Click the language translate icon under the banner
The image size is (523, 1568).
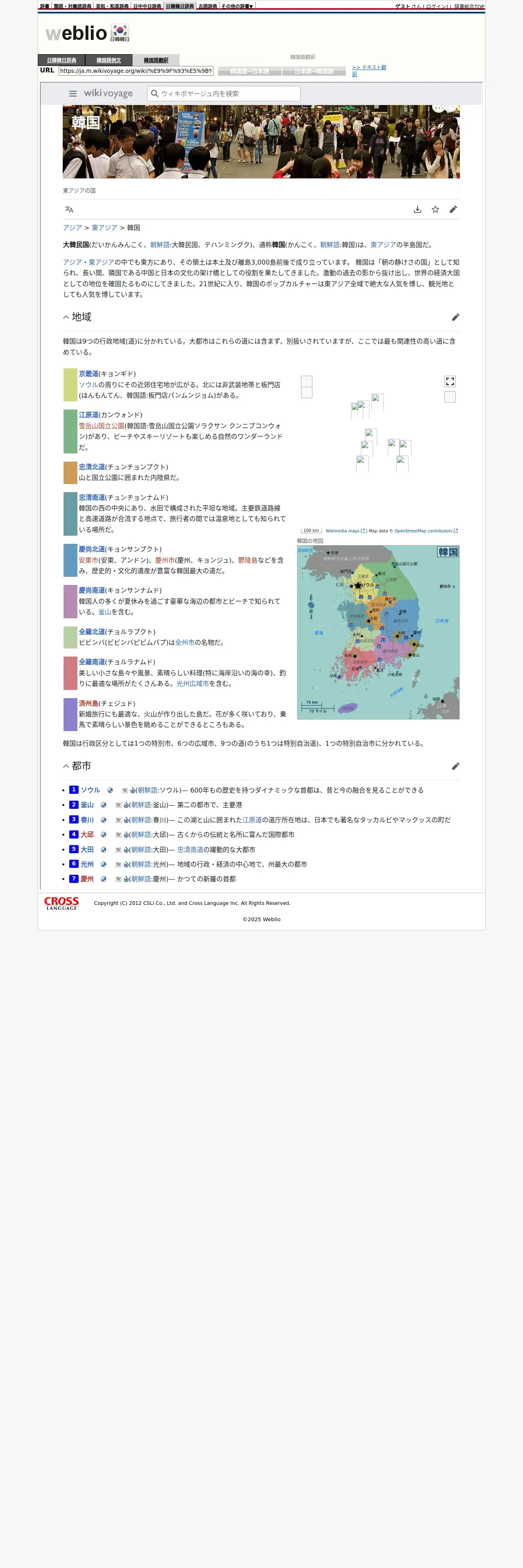coord(69,209)
